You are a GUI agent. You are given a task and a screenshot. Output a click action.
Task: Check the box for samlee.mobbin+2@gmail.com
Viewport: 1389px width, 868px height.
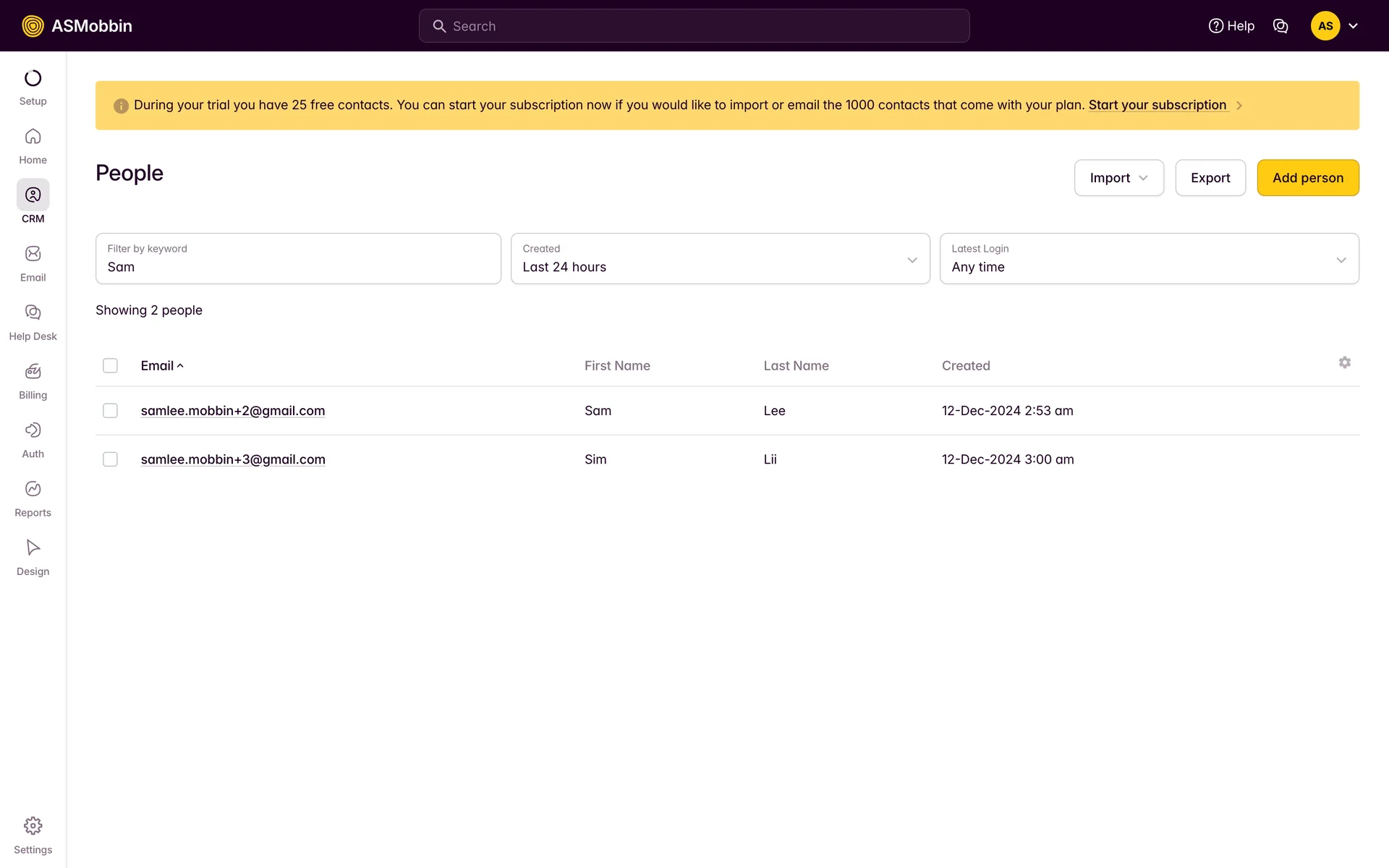click(x=110, y=411)
